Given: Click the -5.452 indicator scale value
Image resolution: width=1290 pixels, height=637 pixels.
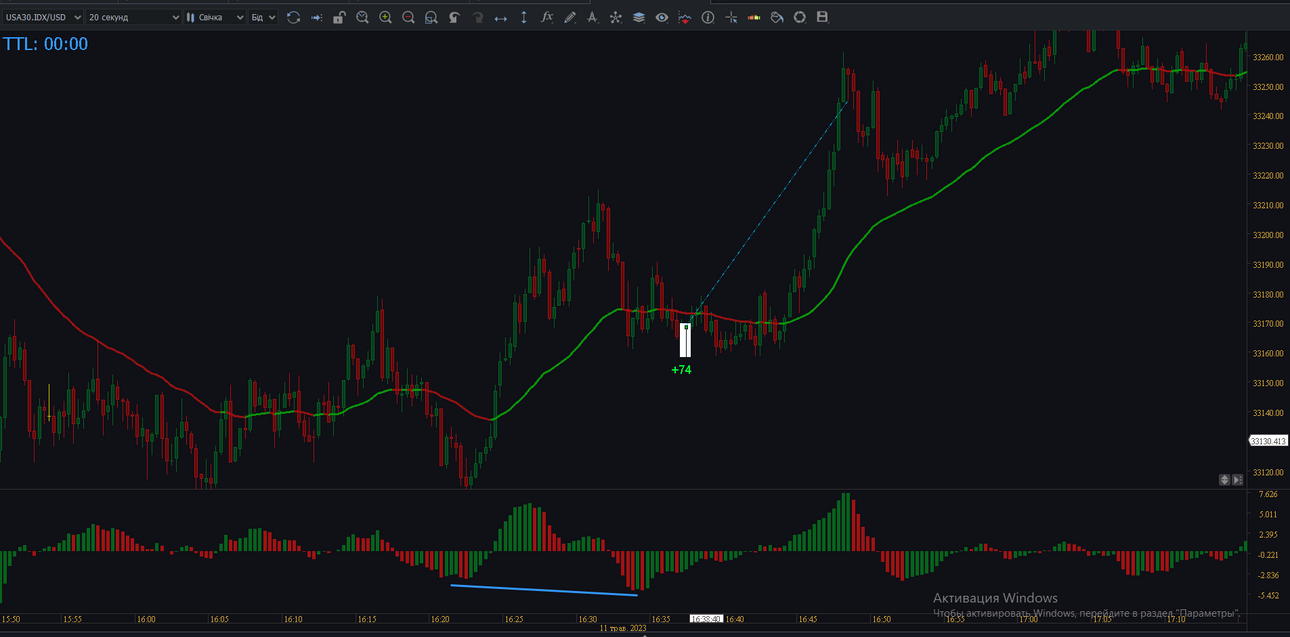Looking at the screenshot, I should tap(1267, 596).
